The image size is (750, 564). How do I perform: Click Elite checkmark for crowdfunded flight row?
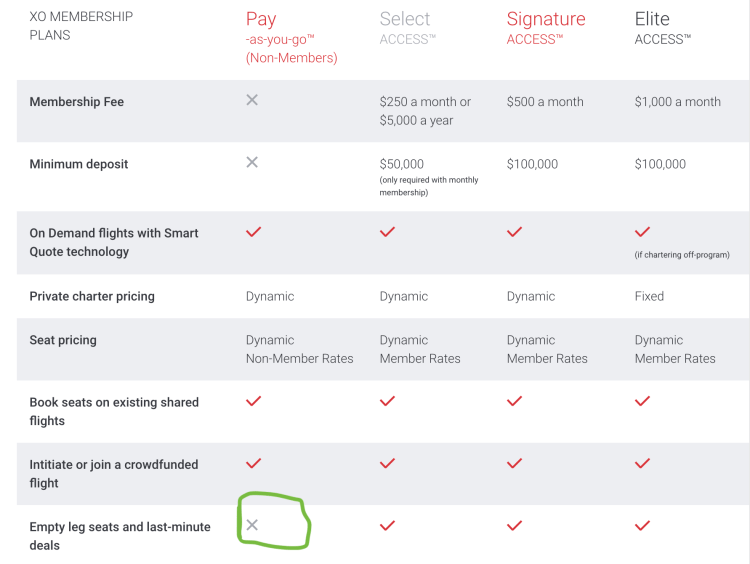pyautogui.click(x=642, y=463)
